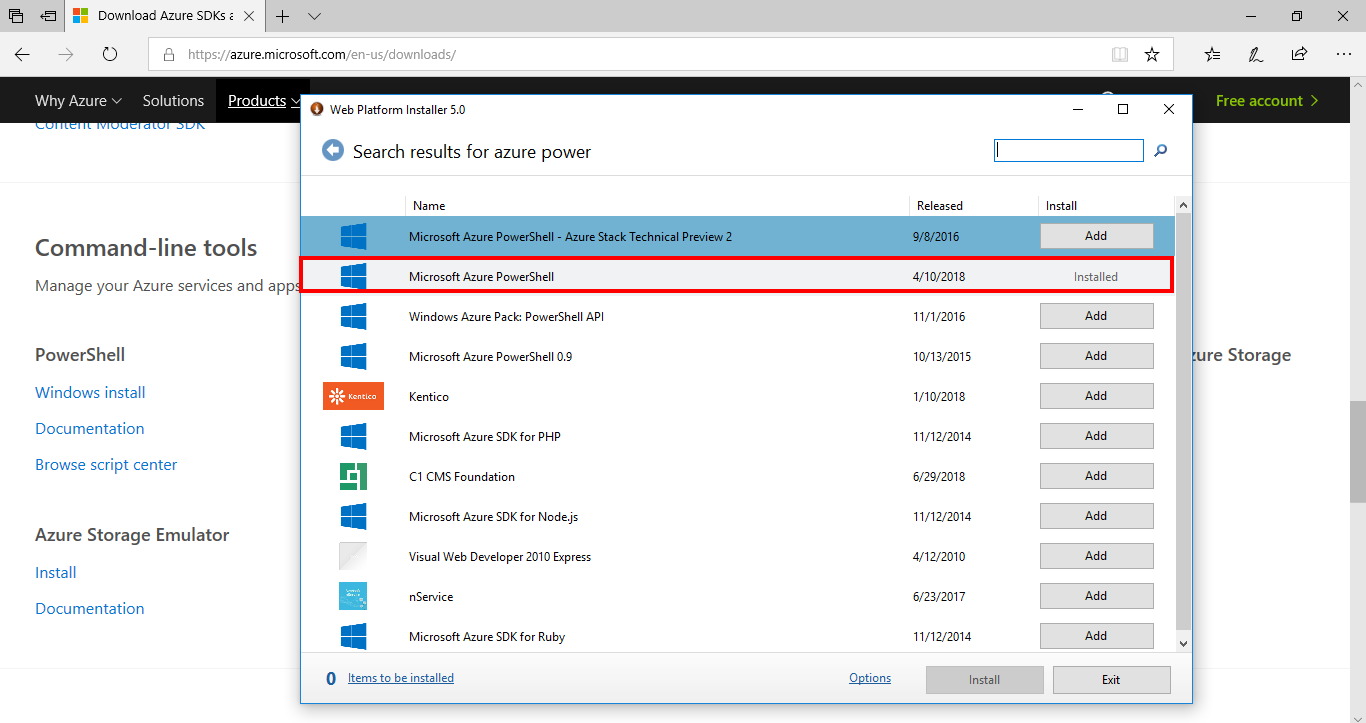Screen dimensions: 1366x723
Task: Add Kentico to install list
Action: (1096, 396)
